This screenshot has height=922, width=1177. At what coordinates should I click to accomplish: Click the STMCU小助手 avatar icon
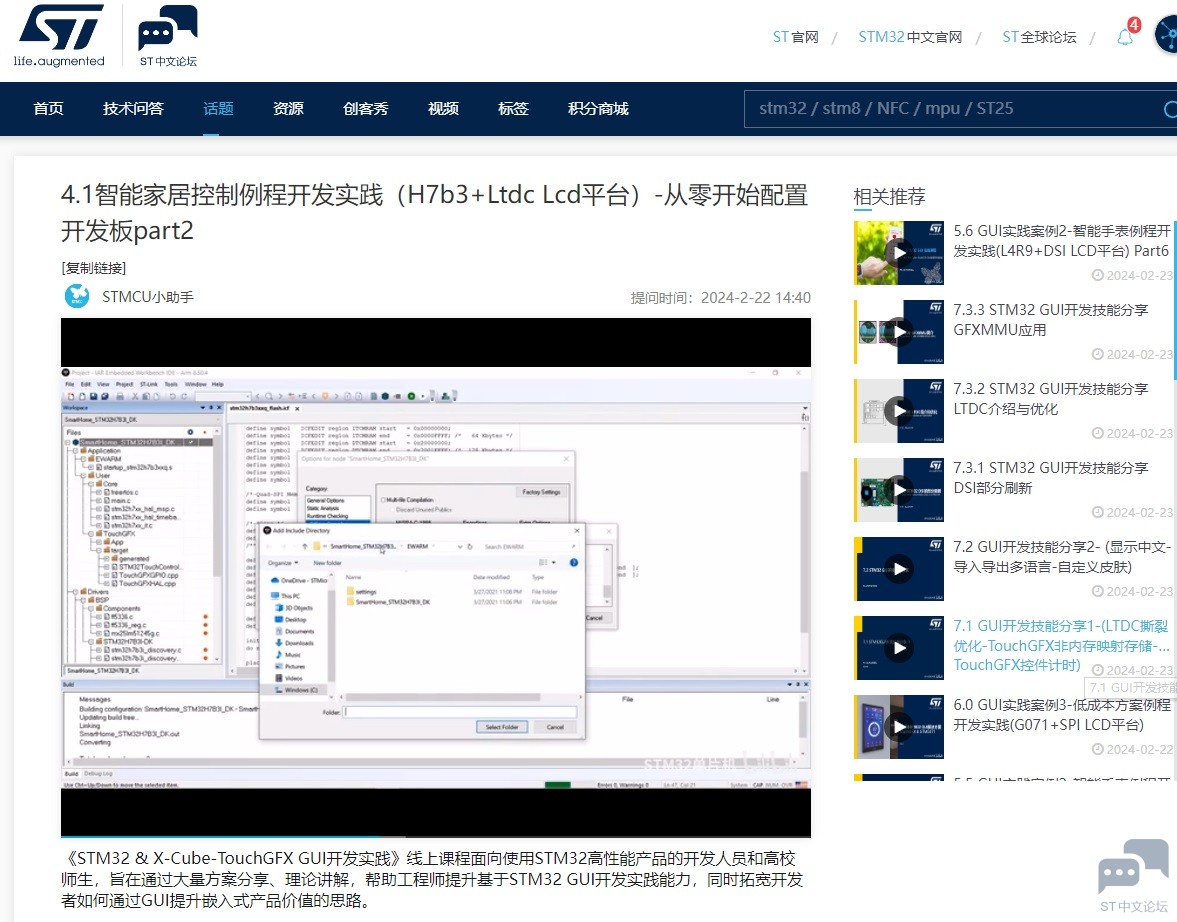point(77,297)
